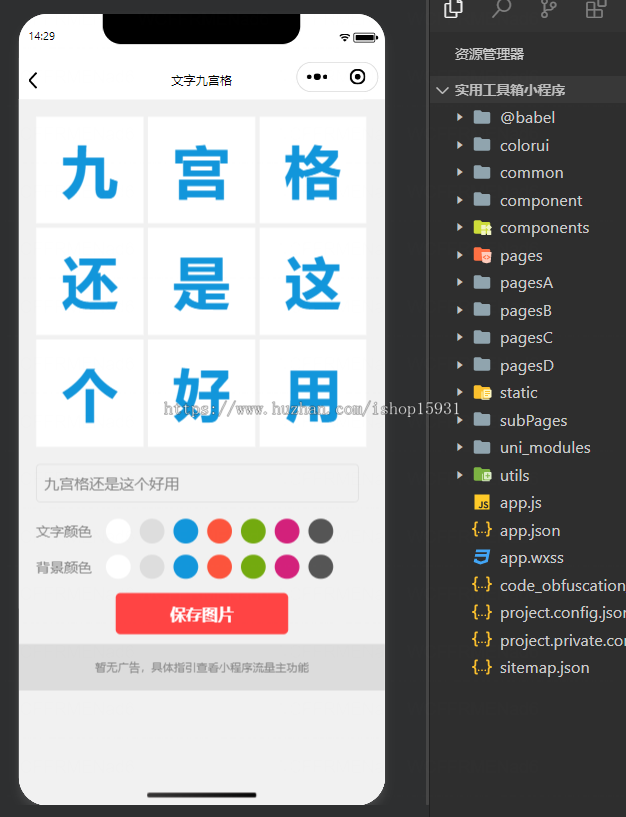
Task: Click the 九宫格还是这个好用 text input field
Action: pyautogui.click(x=197, y=483)
